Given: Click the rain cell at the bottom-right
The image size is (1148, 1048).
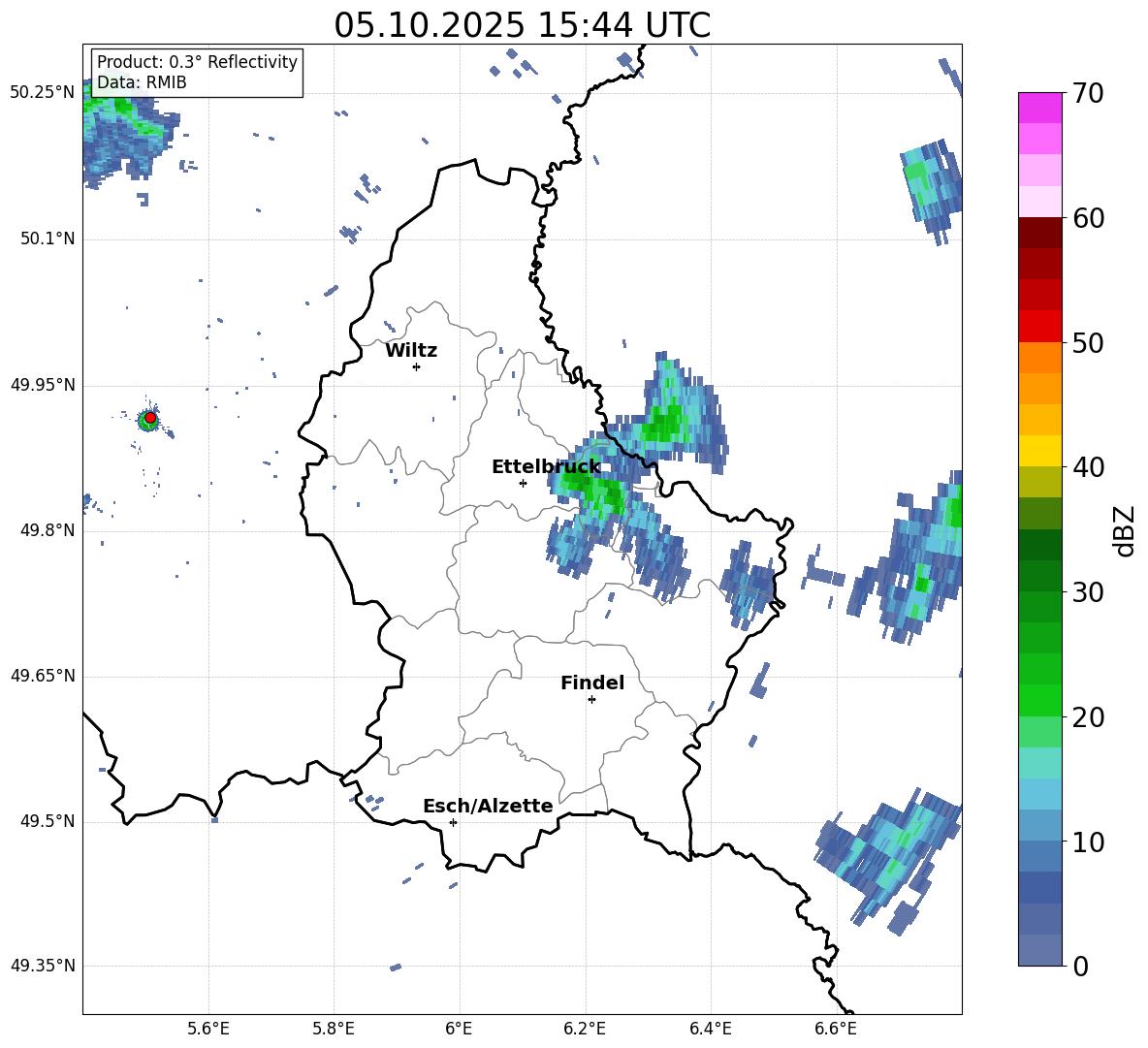Looking at the screenshot, I should point(886,860).
